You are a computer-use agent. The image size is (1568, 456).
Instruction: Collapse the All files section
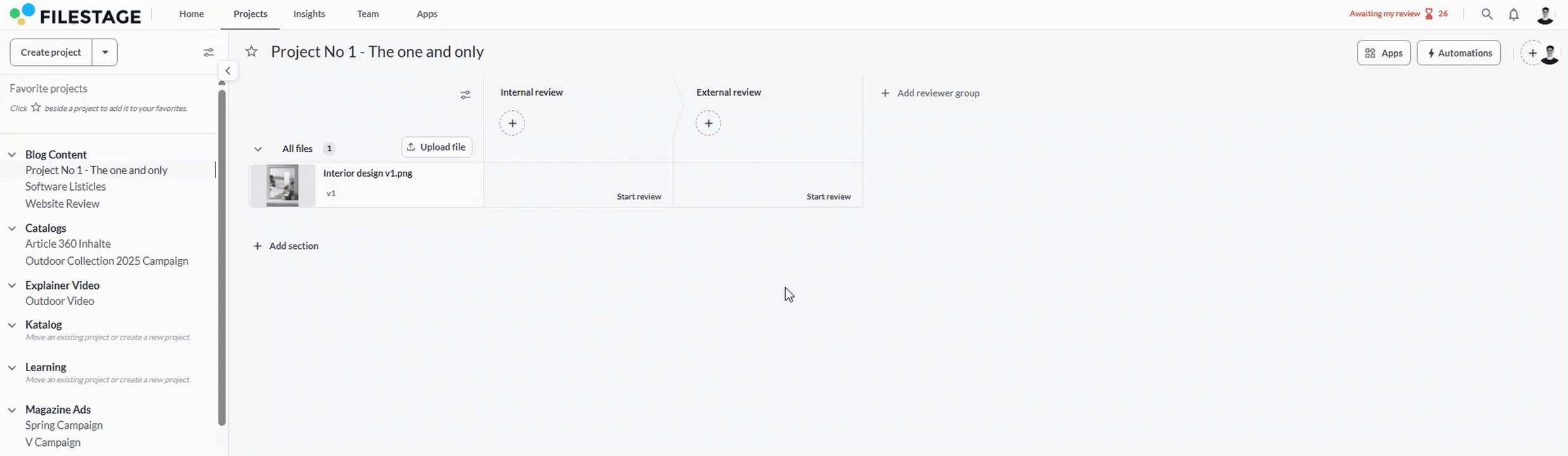point(258,149)
